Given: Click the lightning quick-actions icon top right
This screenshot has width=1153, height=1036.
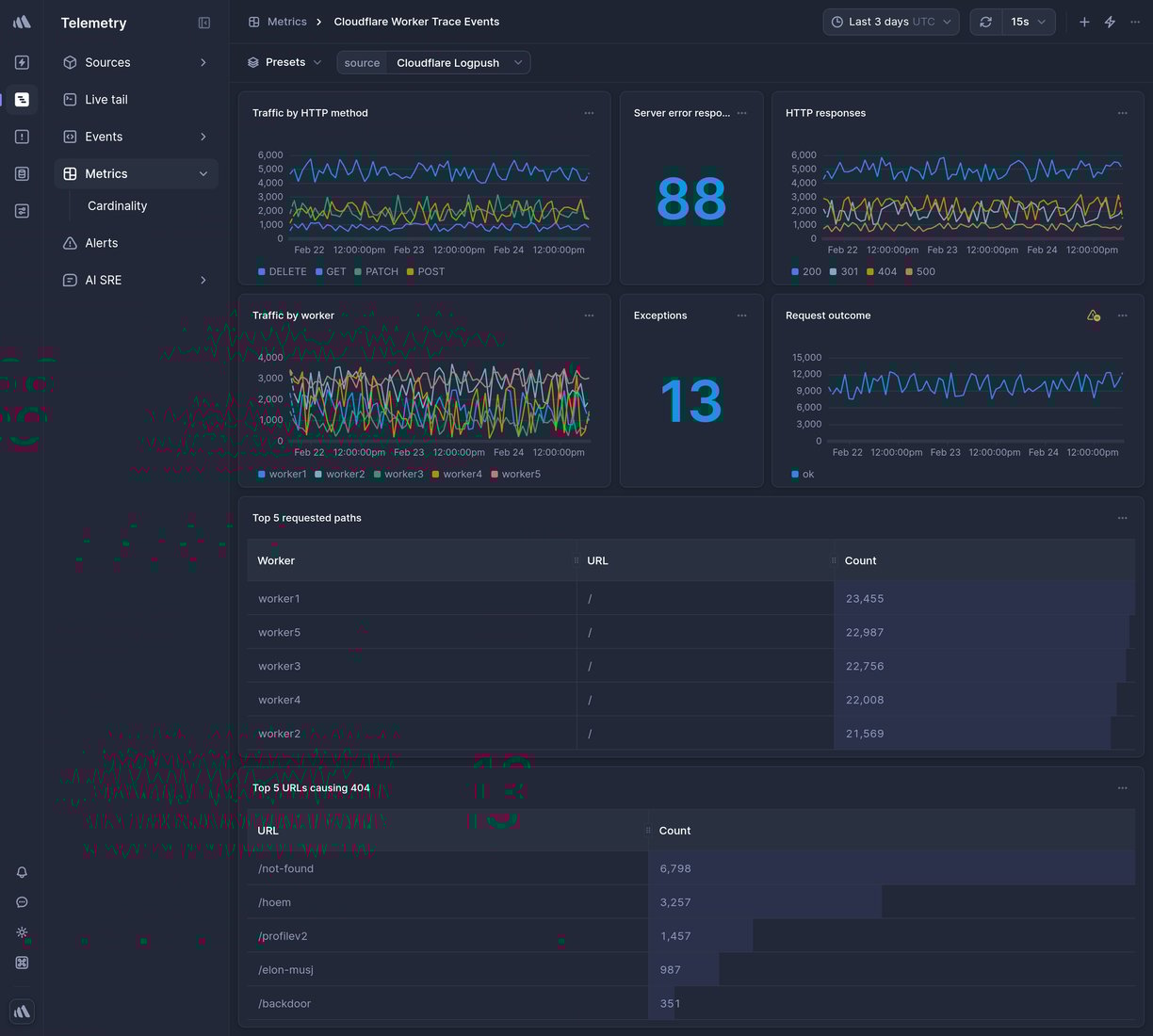Looking at the screenshot, I should pyautogui.click(x=1110, y=21).
